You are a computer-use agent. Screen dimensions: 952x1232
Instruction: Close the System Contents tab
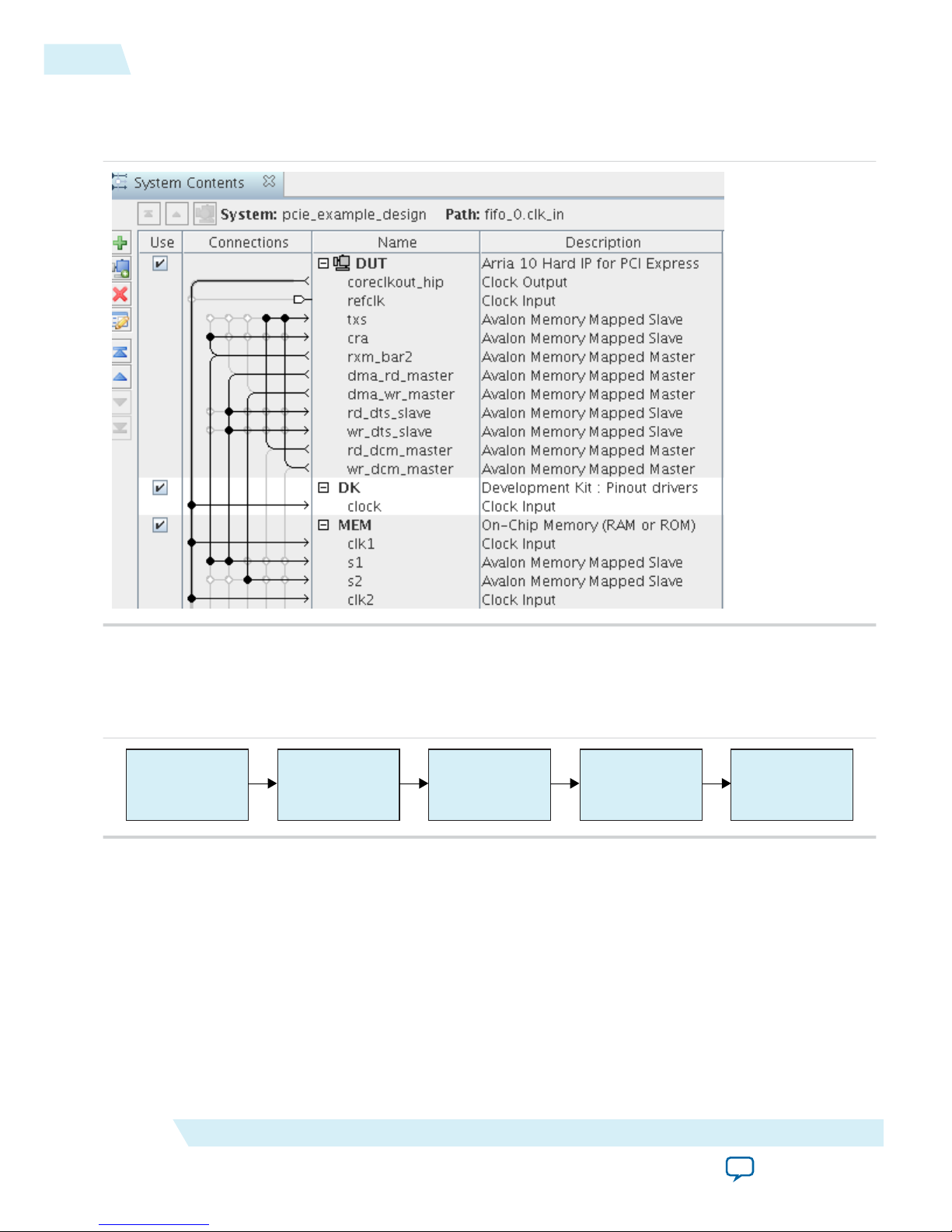click(269, 181)
